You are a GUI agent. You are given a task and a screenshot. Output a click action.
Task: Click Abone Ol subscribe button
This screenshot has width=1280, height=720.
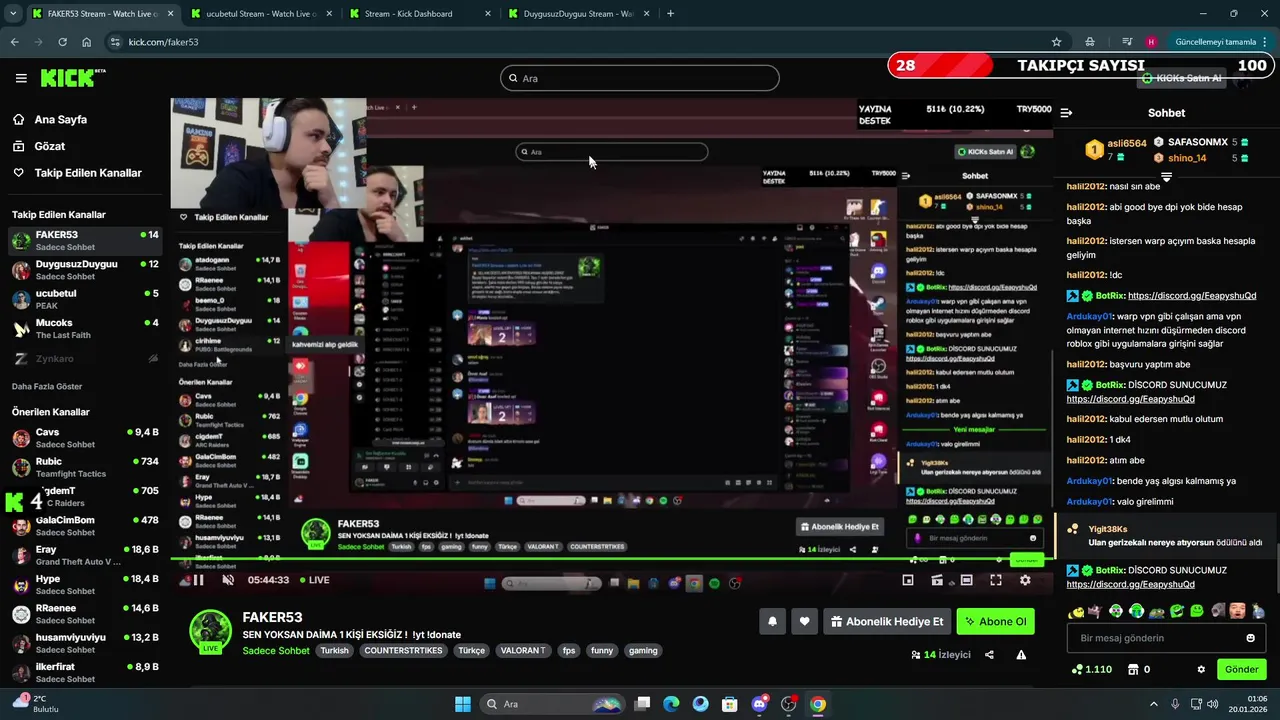coord(995,621)
